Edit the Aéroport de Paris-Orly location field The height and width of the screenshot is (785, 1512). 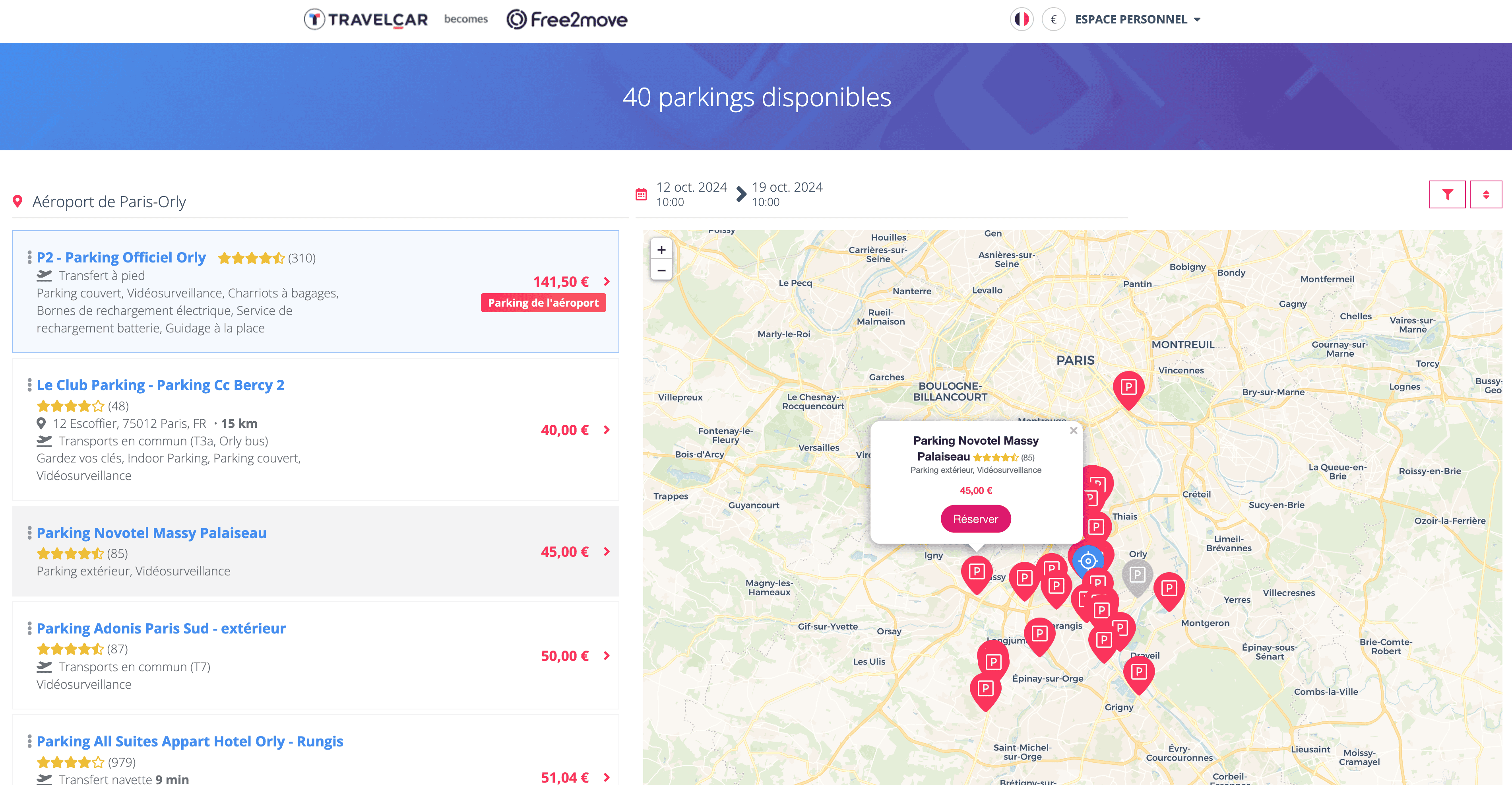(x=320, y=201)
